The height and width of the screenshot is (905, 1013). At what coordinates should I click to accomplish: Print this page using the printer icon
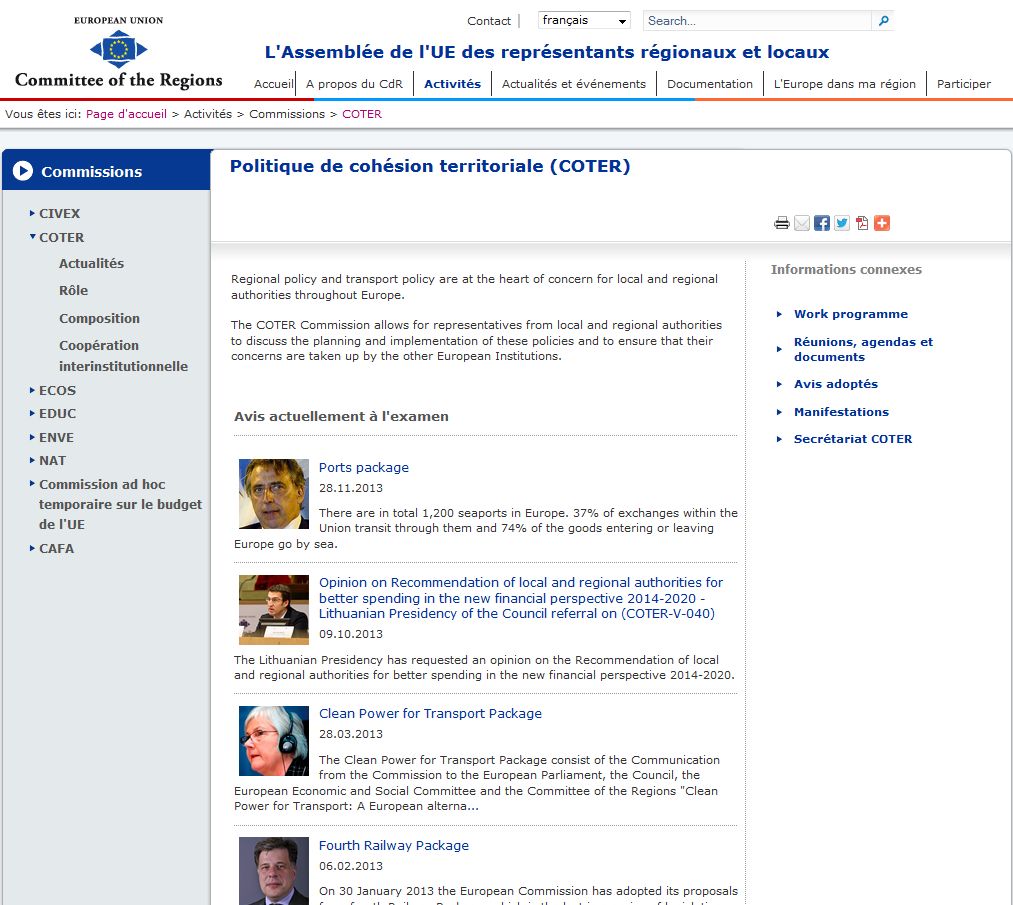(782, 224)
